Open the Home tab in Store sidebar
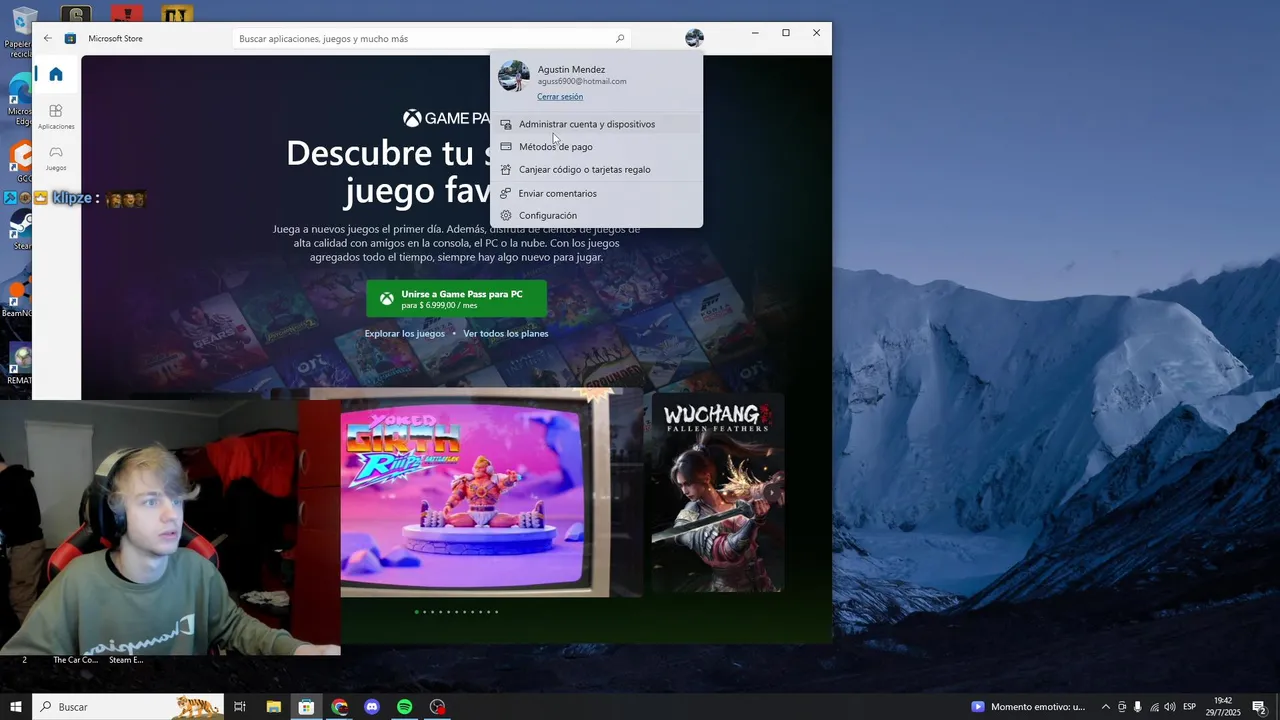The height and width of the screenshot is (720, 1280). 56,74
